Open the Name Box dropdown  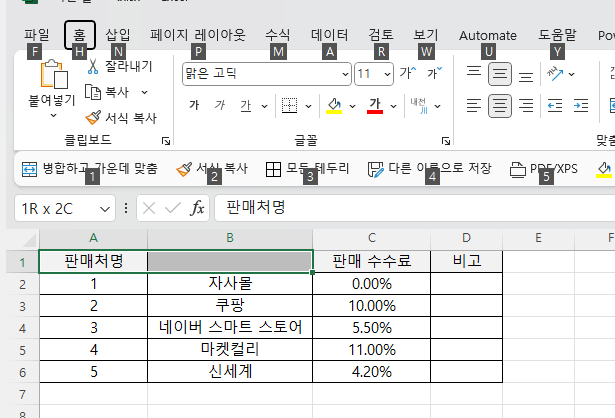pyautogui.click(x=105, y=209)
